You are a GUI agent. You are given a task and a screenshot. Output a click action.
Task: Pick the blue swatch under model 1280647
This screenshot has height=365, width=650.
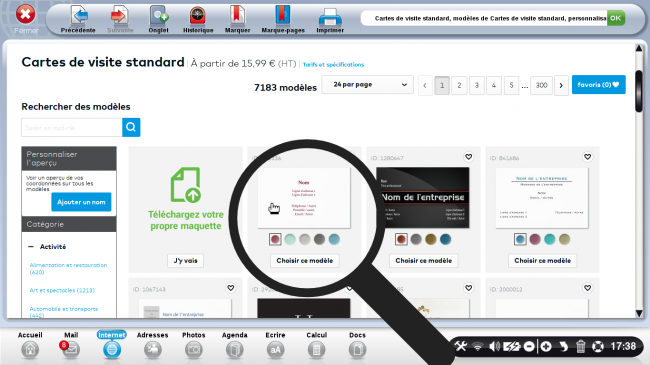pyautogui.click(x=446, y=239)
